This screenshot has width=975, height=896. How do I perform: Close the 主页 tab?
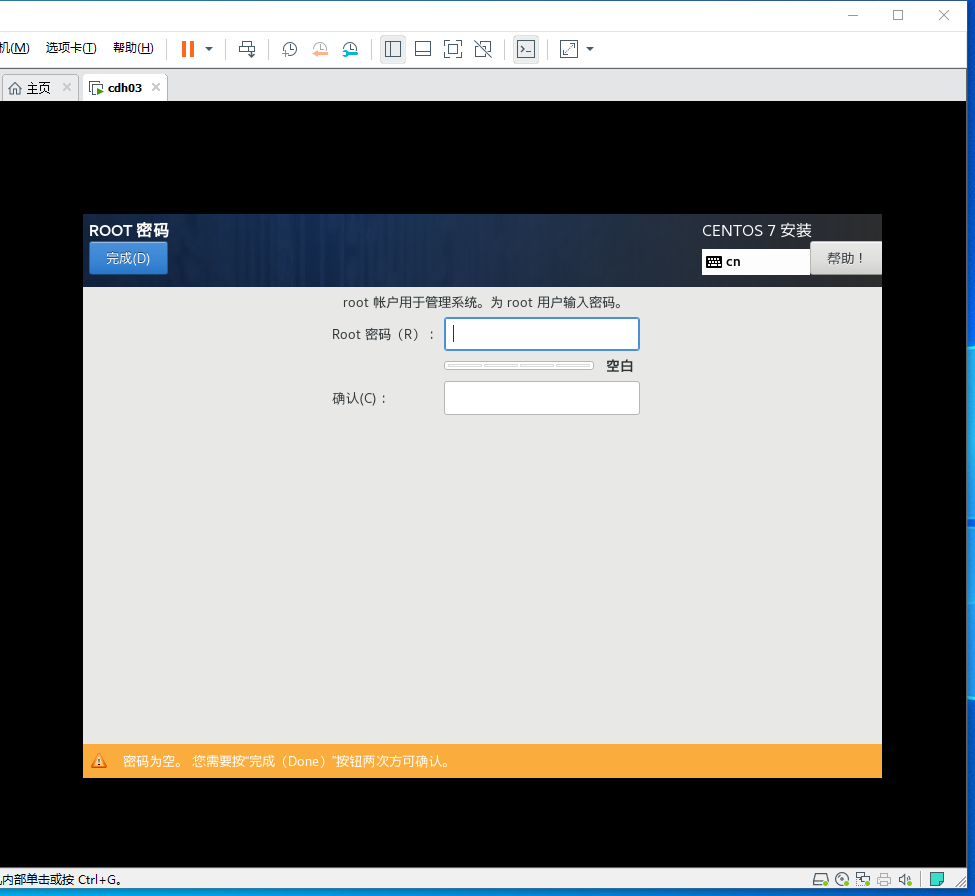[67, 87]
